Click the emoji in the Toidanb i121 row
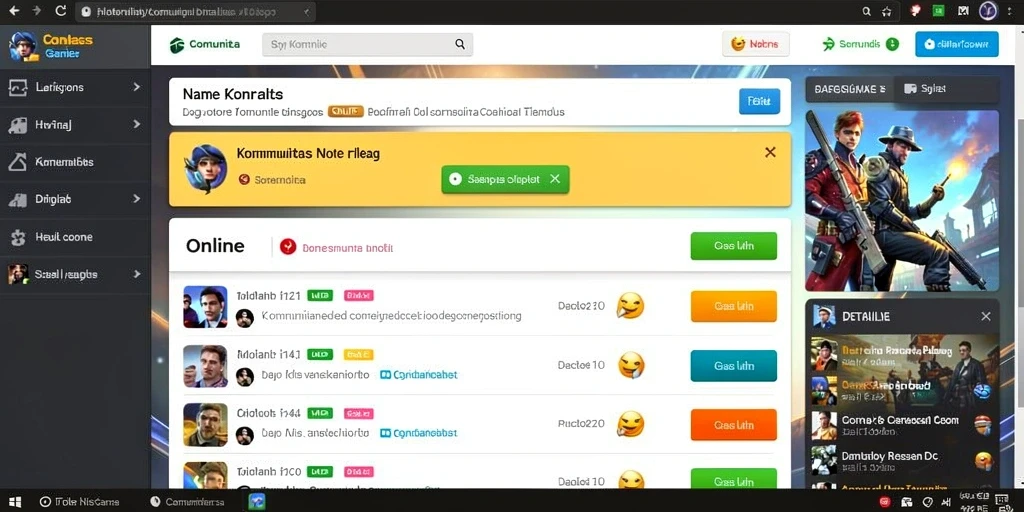 (630, 306)
